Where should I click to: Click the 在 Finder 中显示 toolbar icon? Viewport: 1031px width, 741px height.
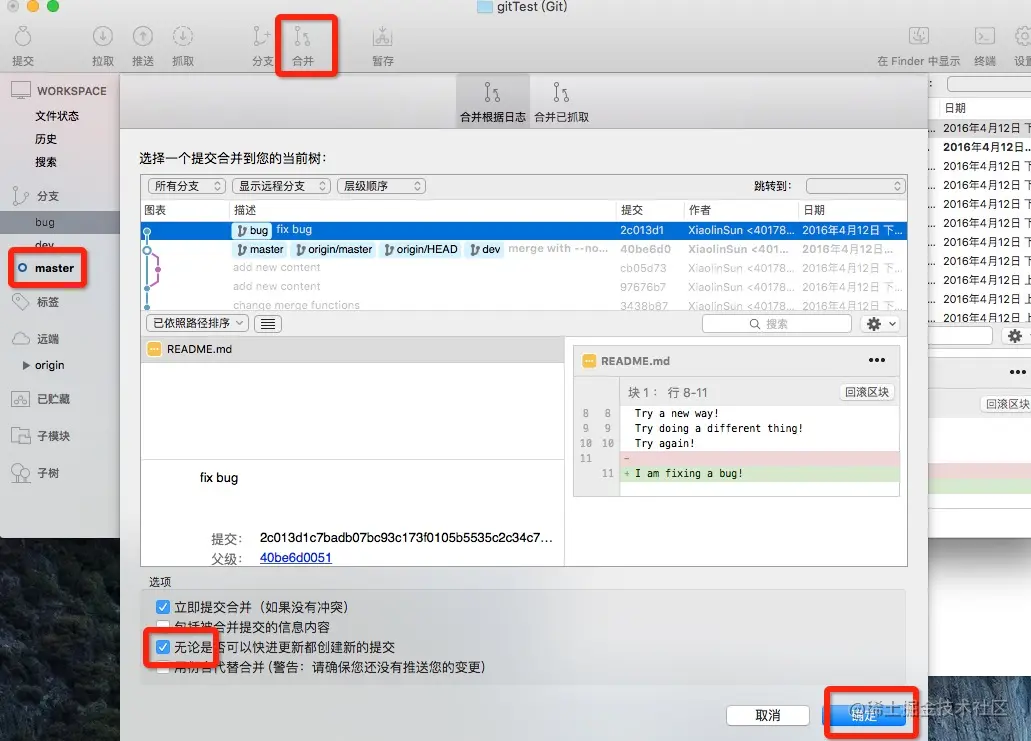(919, 37)
